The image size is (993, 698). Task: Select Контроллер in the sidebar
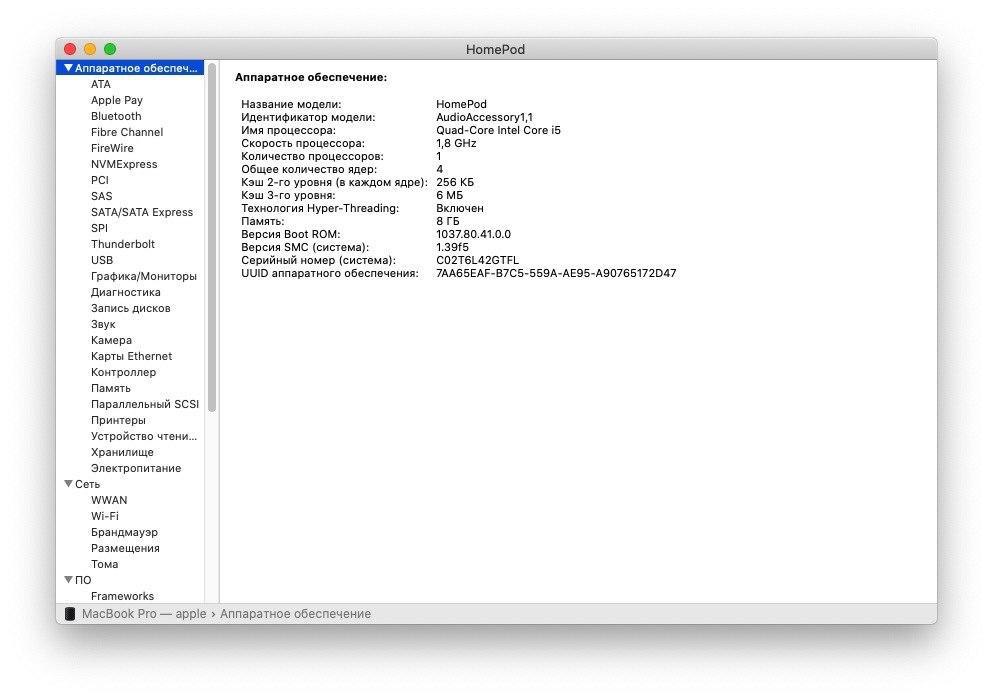point(123,372)
